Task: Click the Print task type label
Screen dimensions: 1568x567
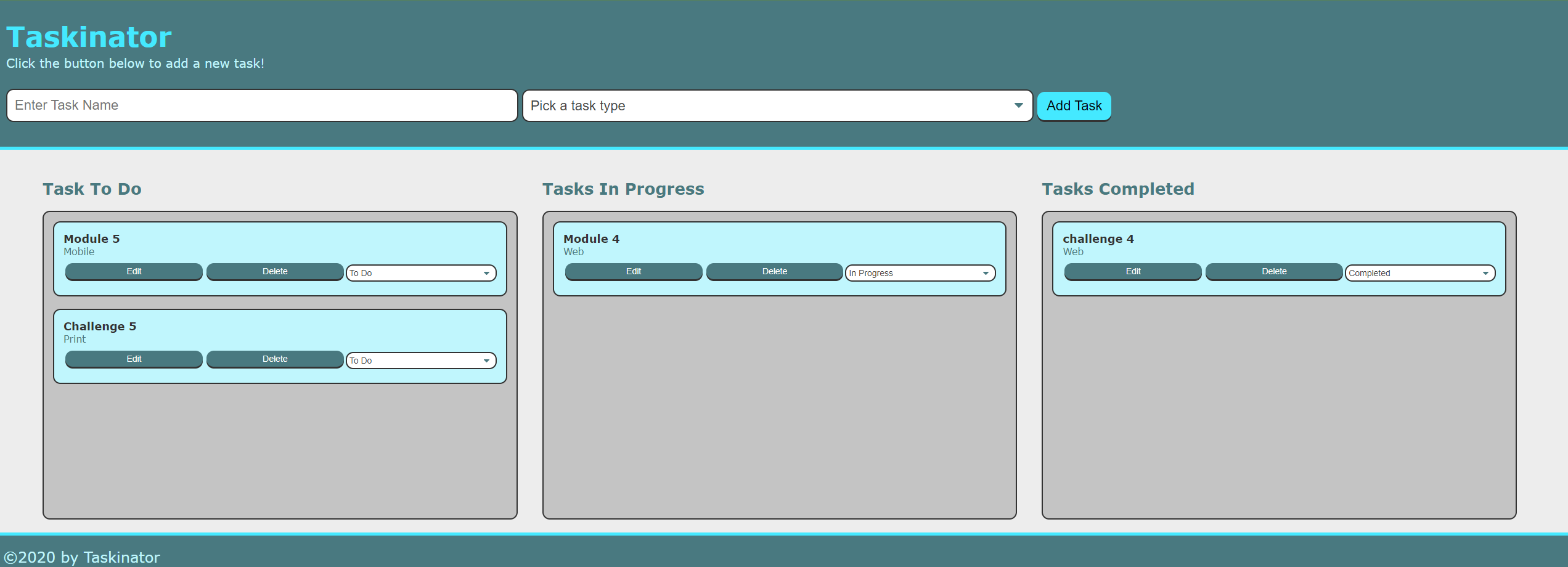Action: coord(75,339)
